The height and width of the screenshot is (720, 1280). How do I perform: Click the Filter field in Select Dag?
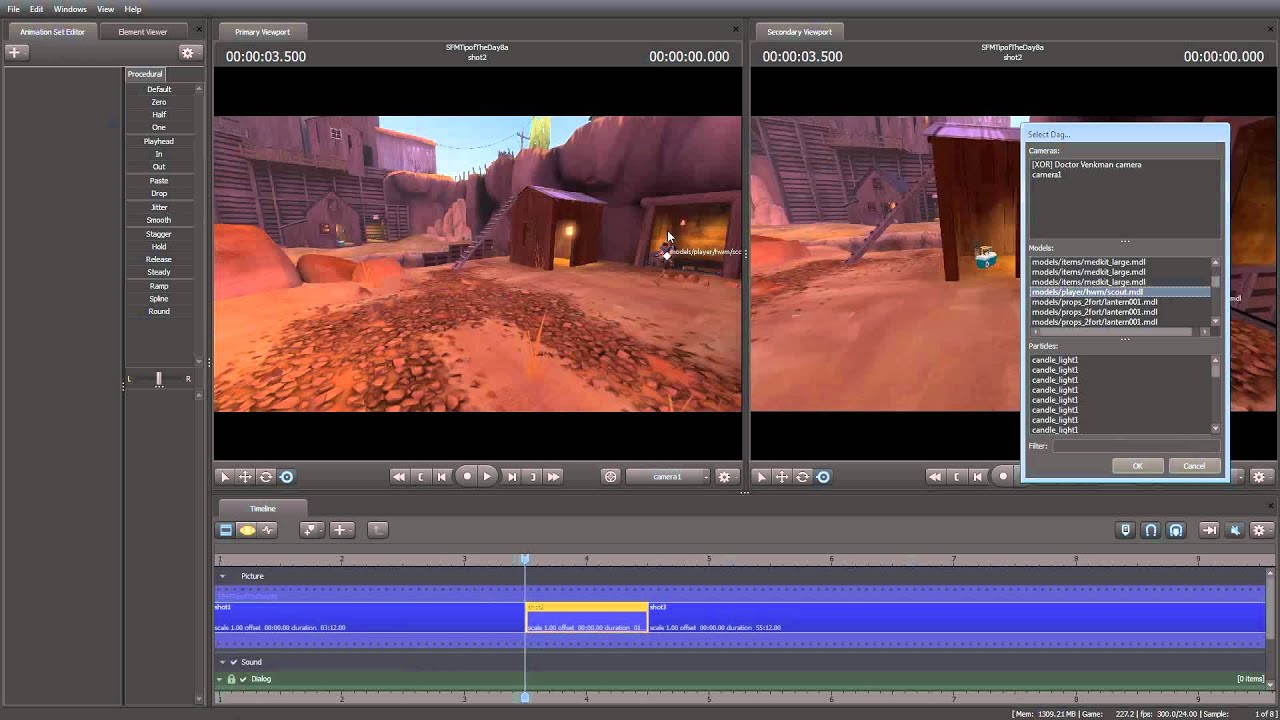coord(1135,446)
